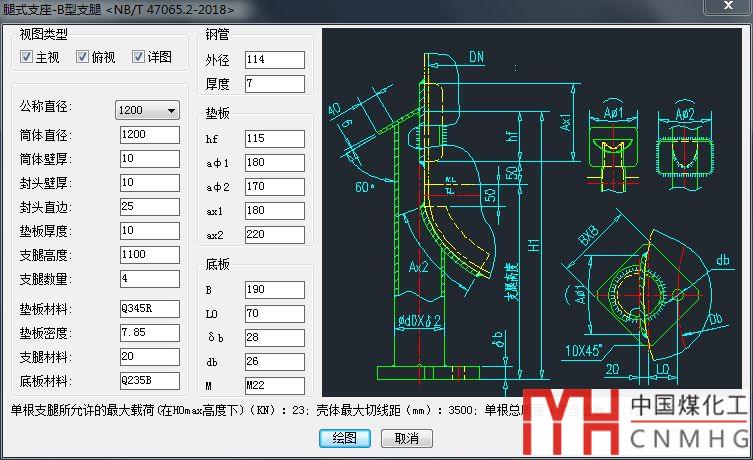Close the dialog with the X button
The image size is (753, 460).
(x=728, y=6)
